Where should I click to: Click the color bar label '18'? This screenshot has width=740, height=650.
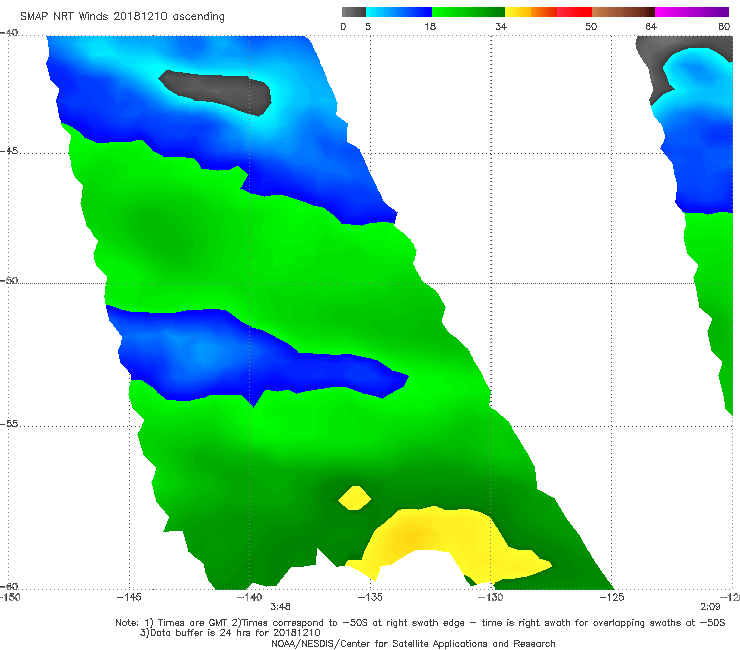(x=430, y=26)
